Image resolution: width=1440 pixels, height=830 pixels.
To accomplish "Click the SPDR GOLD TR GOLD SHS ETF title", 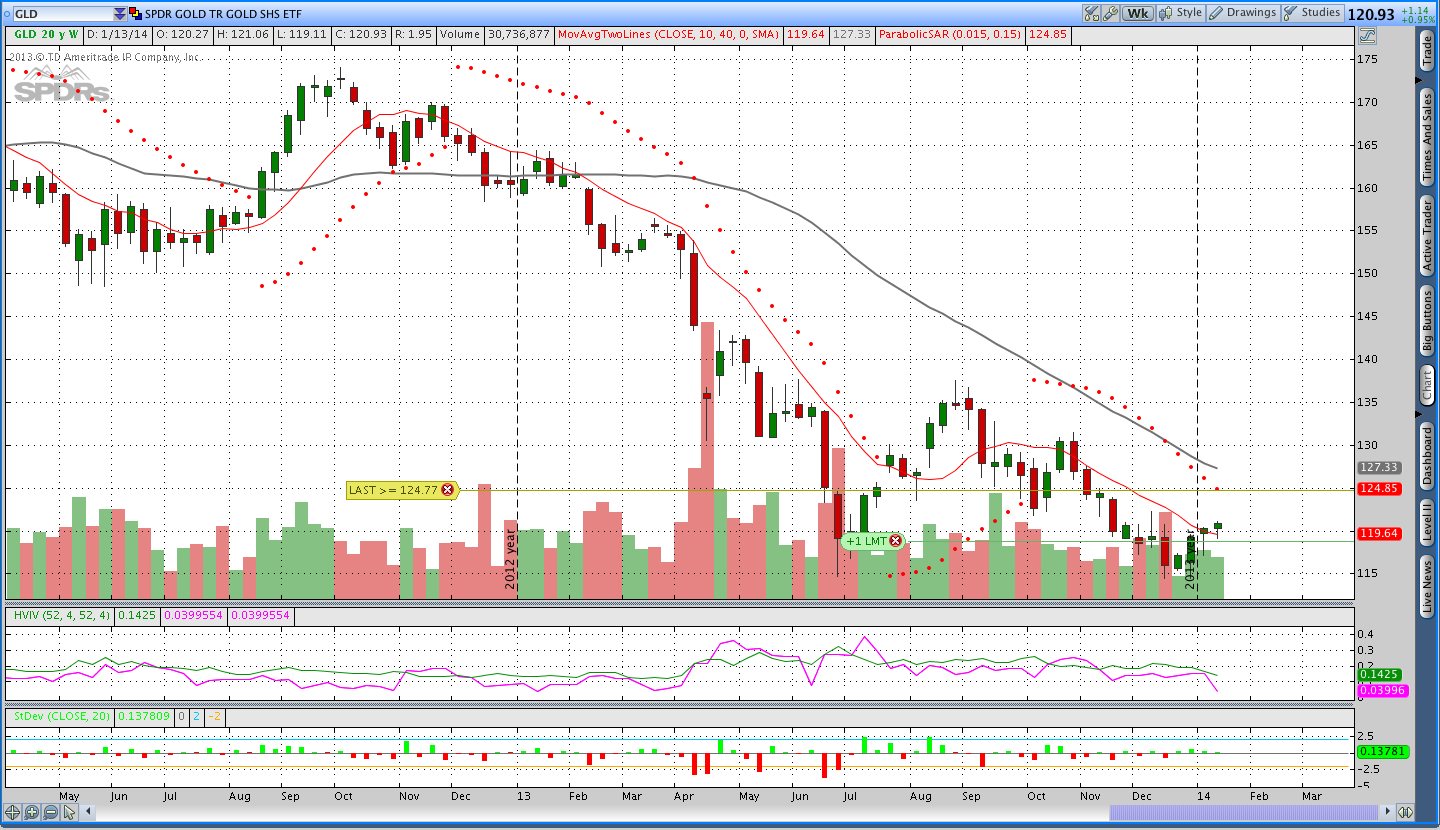I will tap(222, 14).
